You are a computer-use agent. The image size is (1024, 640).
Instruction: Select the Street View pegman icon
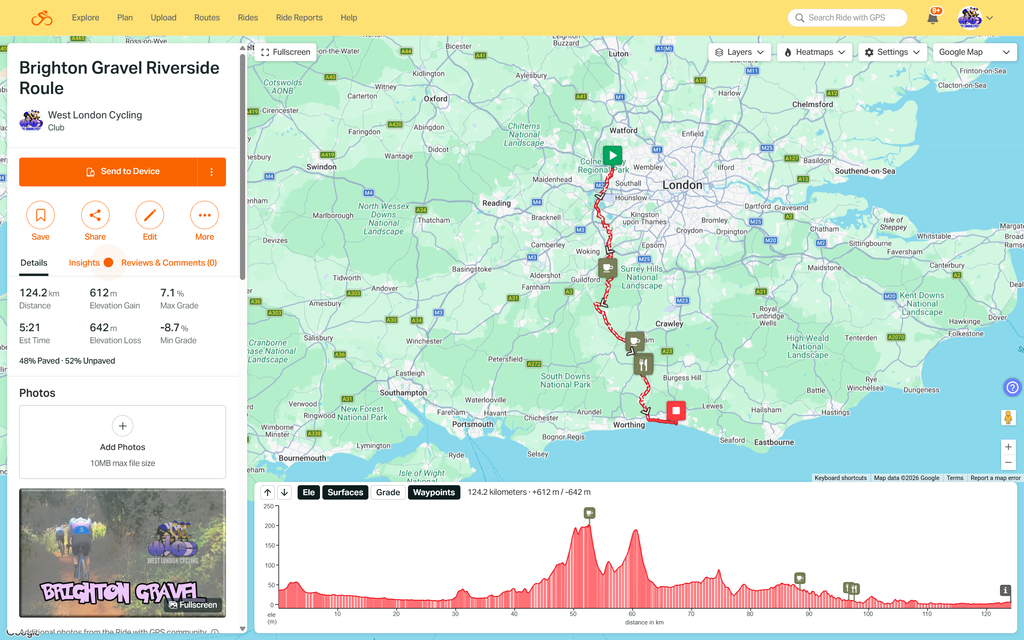(1008, 418)
